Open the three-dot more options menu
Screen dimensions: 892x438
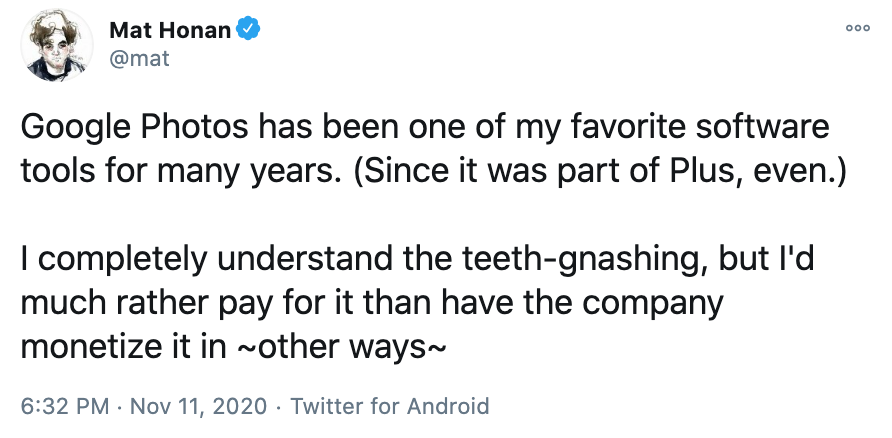click(x=857, y=29)
